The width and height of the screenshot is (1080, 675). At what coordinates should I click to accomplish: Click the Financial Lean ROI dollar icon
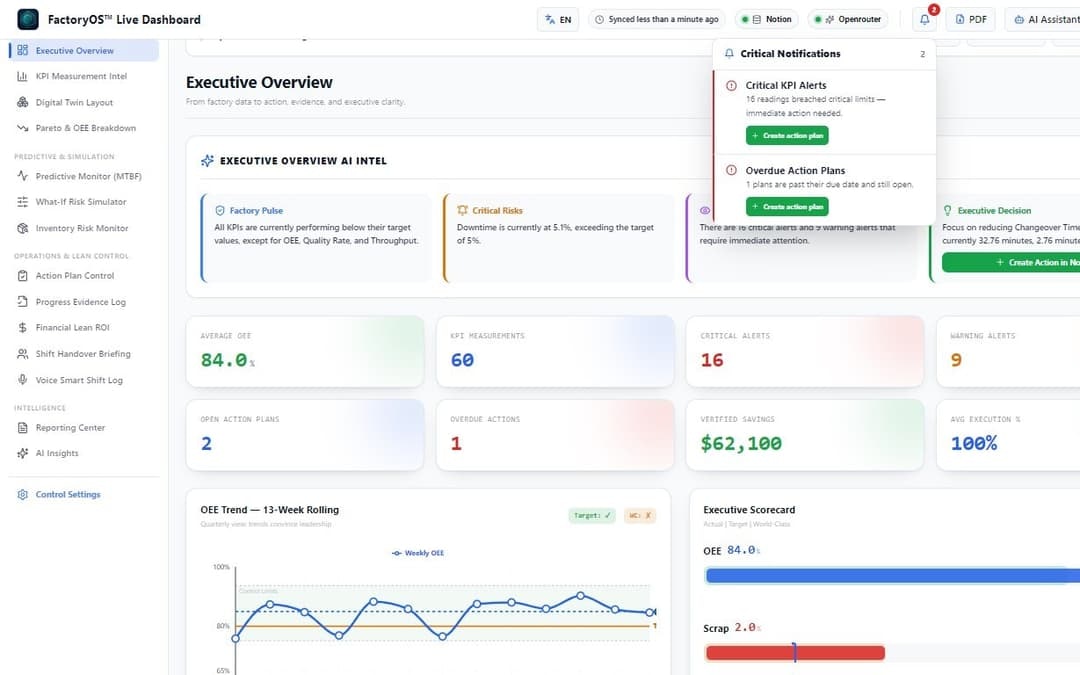[x=23, y=328]
